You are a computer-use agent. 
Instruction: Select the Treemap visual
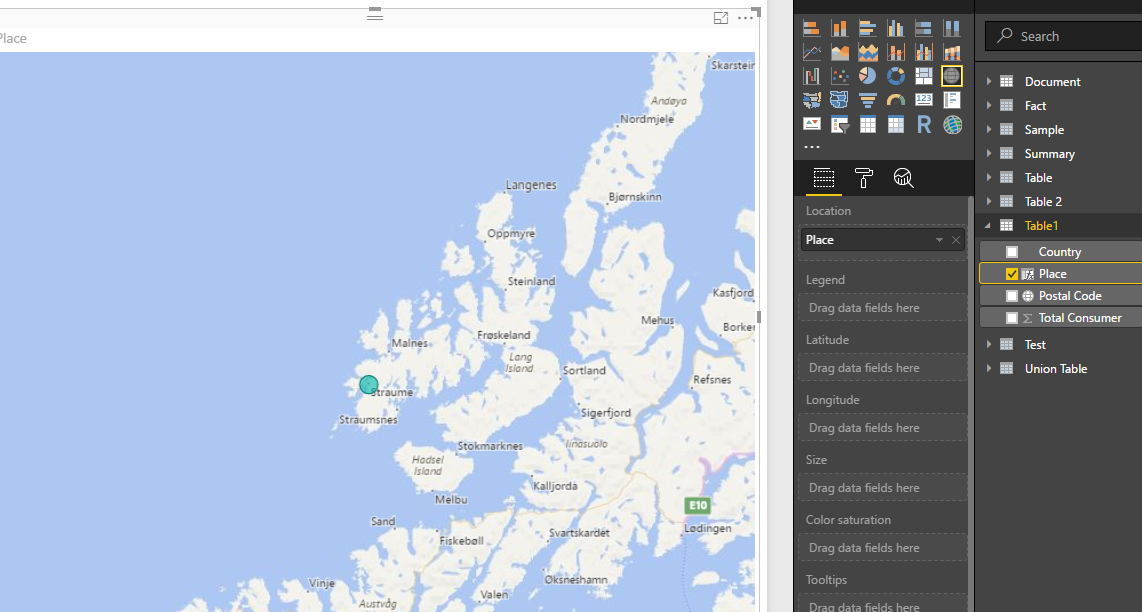(924, 76)
